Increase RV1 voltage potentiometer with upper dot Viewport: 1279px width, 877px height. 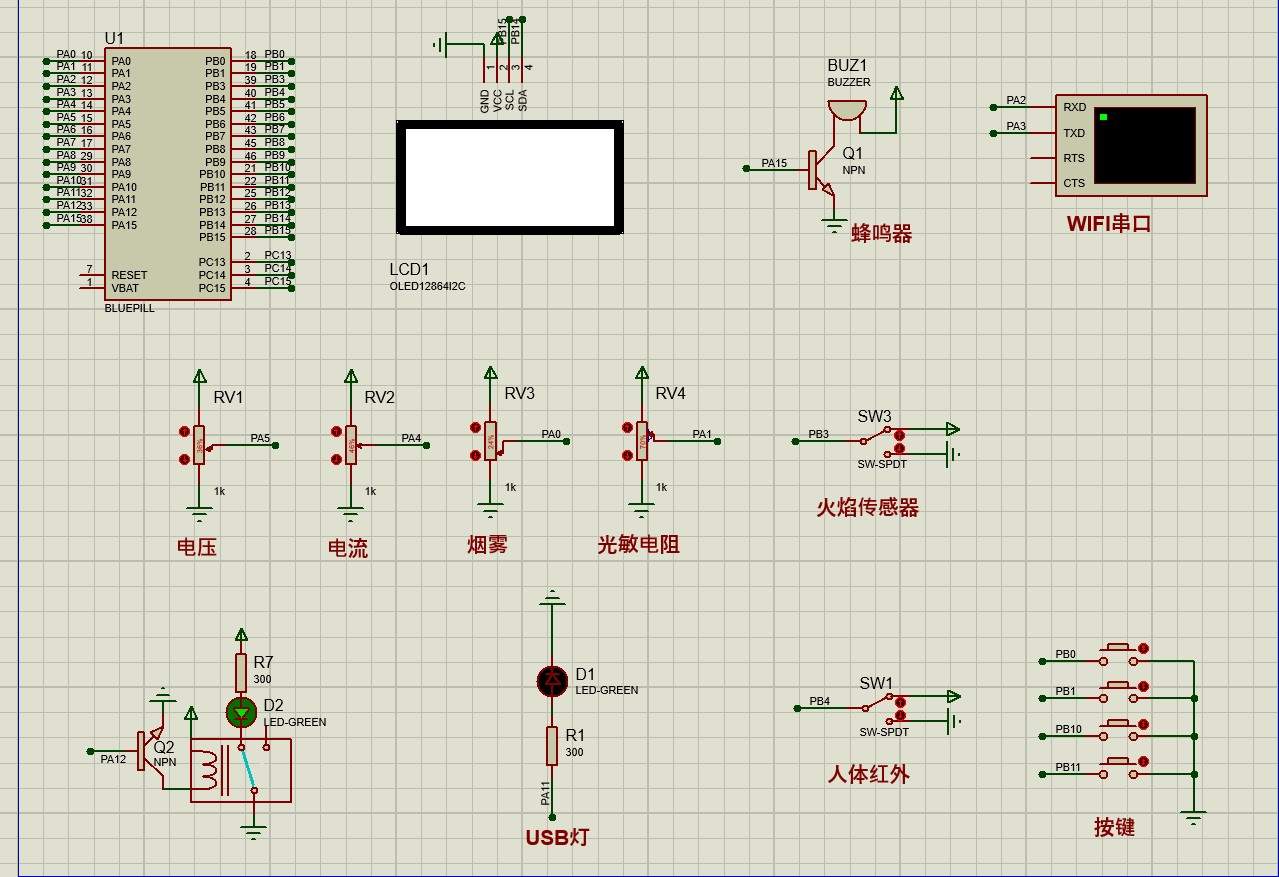click(184, 432)
